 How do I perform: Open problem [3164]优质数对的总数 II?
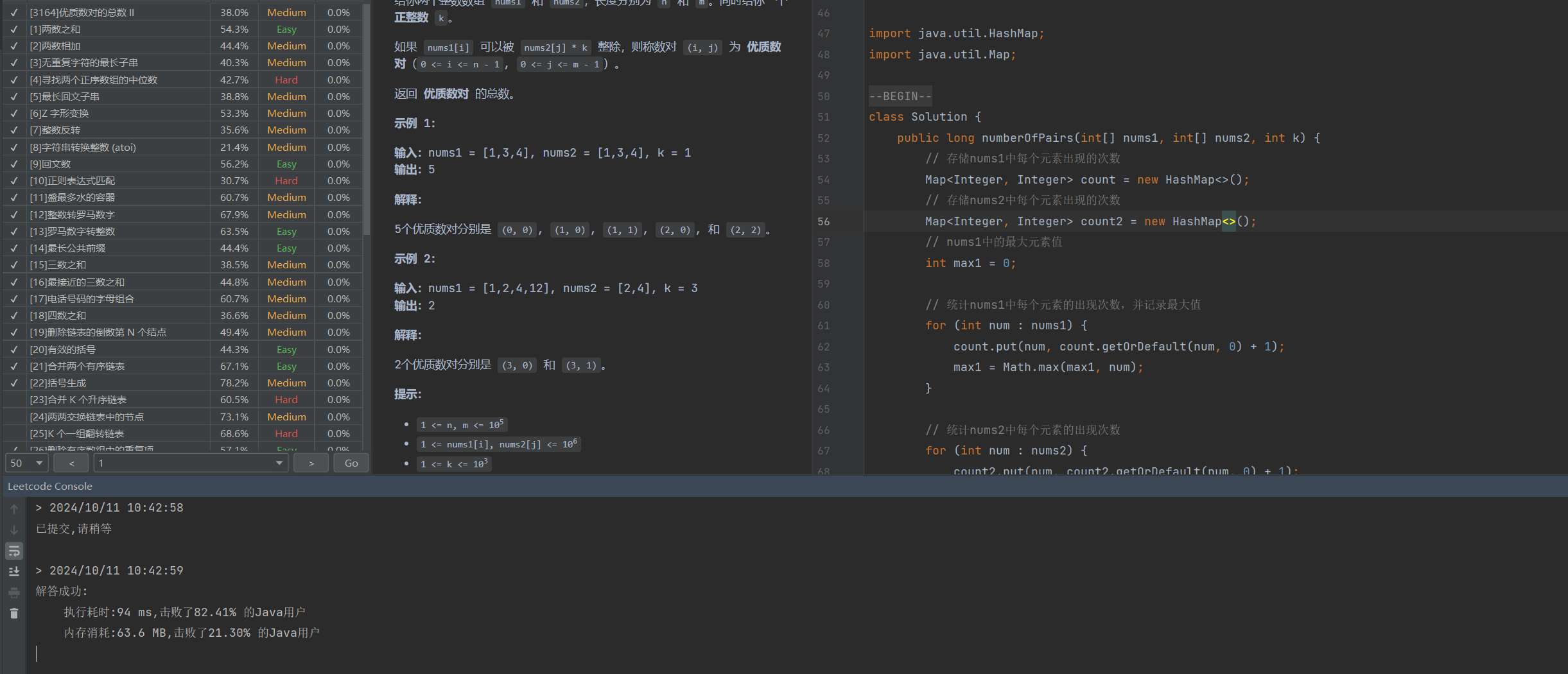click(x=82, y=12)
